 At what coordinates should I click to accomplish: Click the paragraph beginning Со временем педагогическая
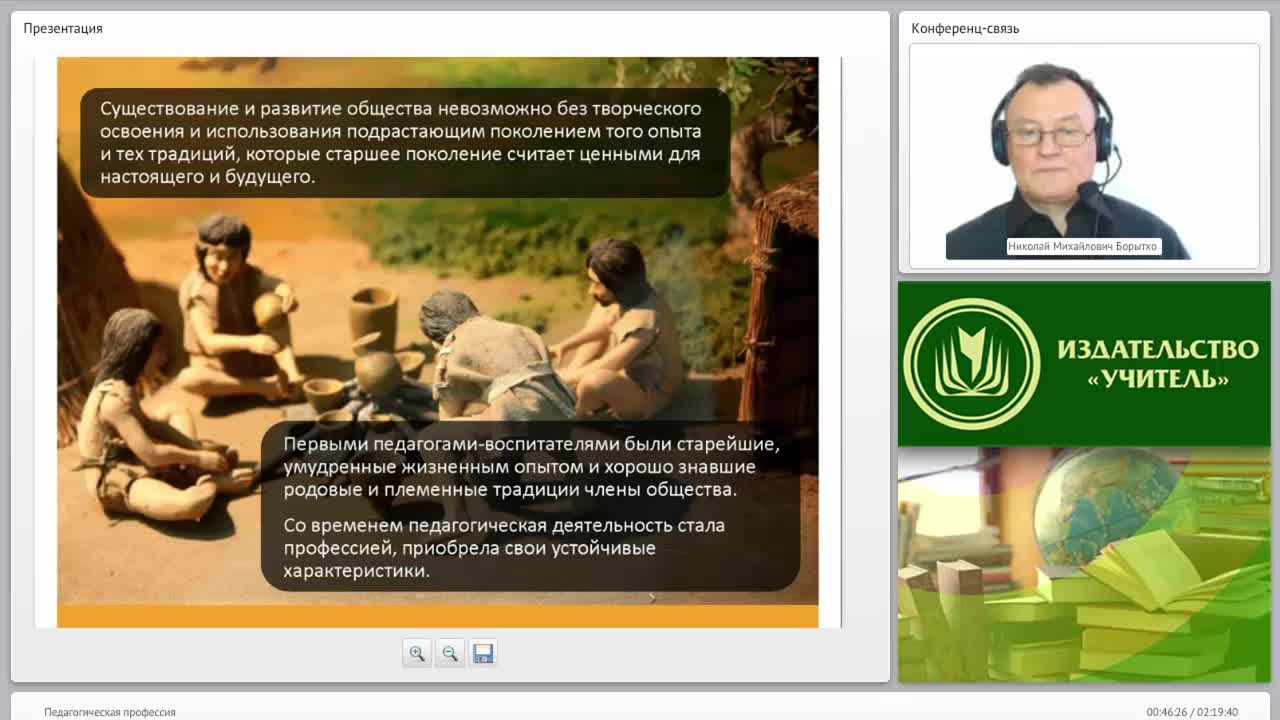pos(504,548)
